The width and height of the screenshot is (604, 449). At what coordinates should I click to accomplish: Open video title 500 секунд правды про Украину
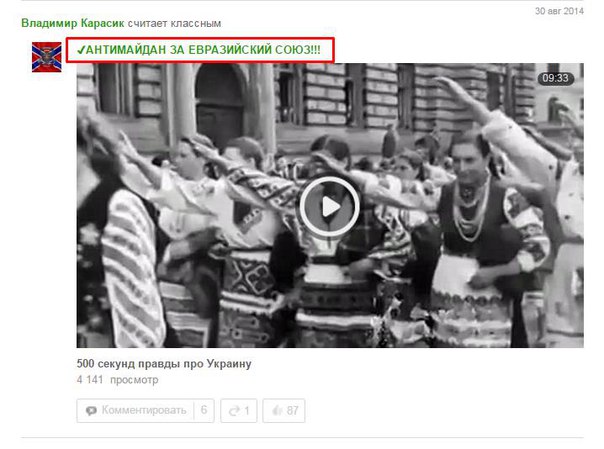pyautogui.click(x=164, y=364)
